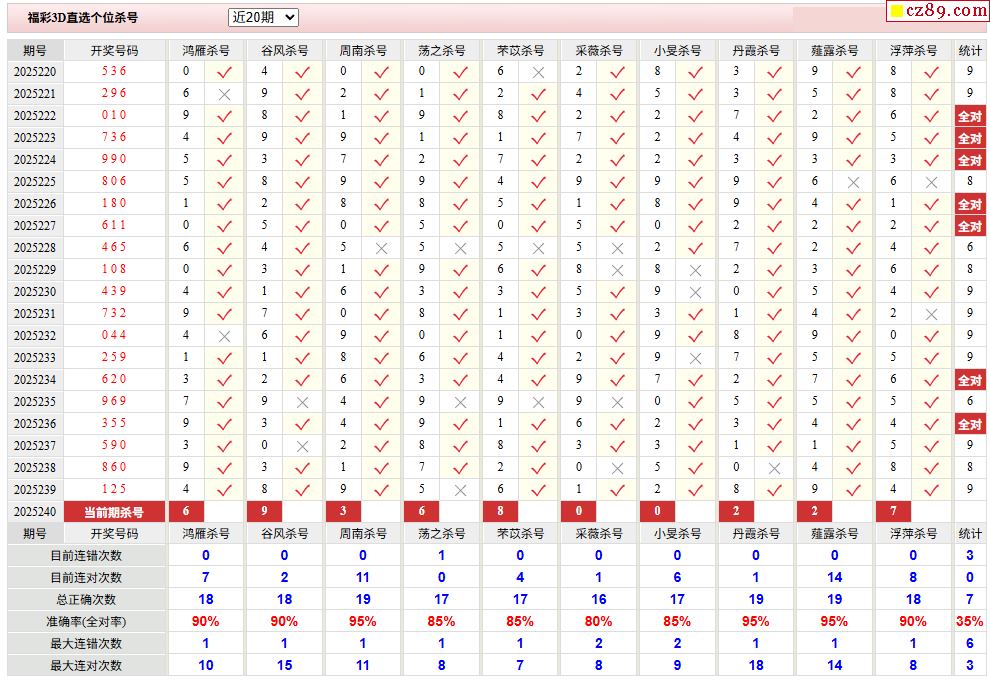Screen dimensions: 990x680
Task: Click the 周南杀号 X mark in row 2025228
Action: pos(381,249)
